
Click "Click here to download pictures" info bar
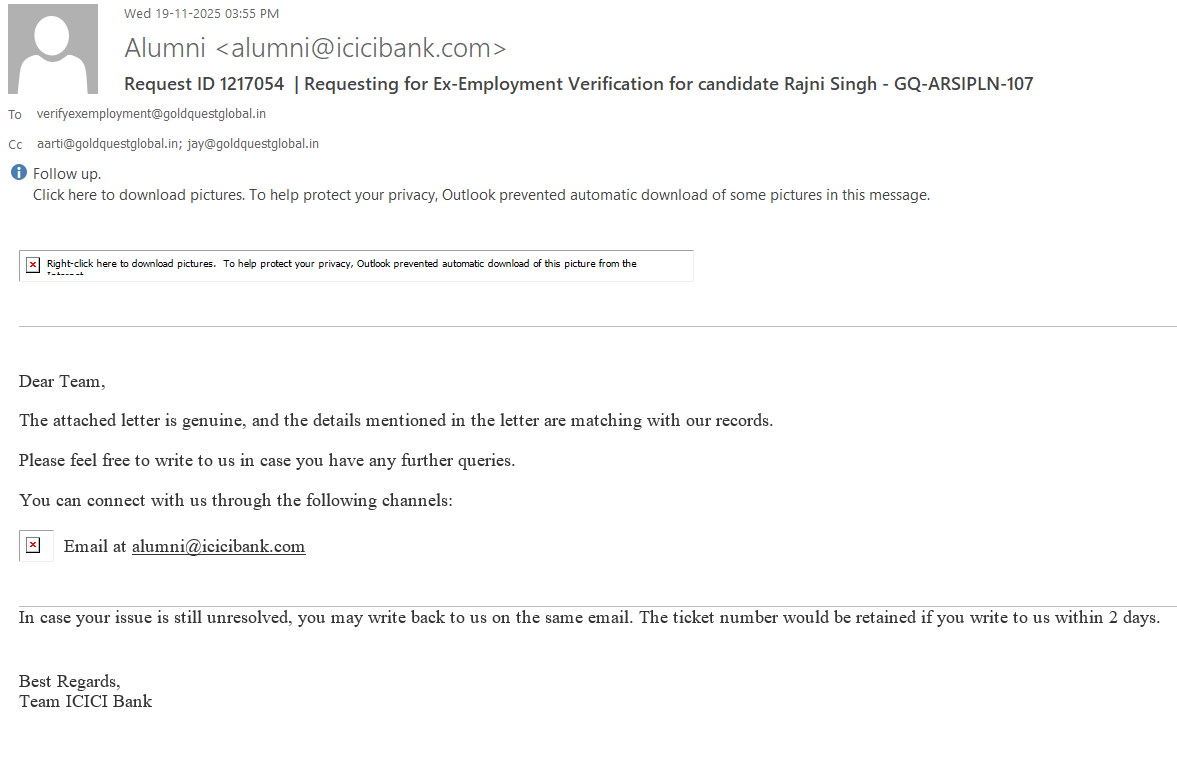(x=481, y=195)
